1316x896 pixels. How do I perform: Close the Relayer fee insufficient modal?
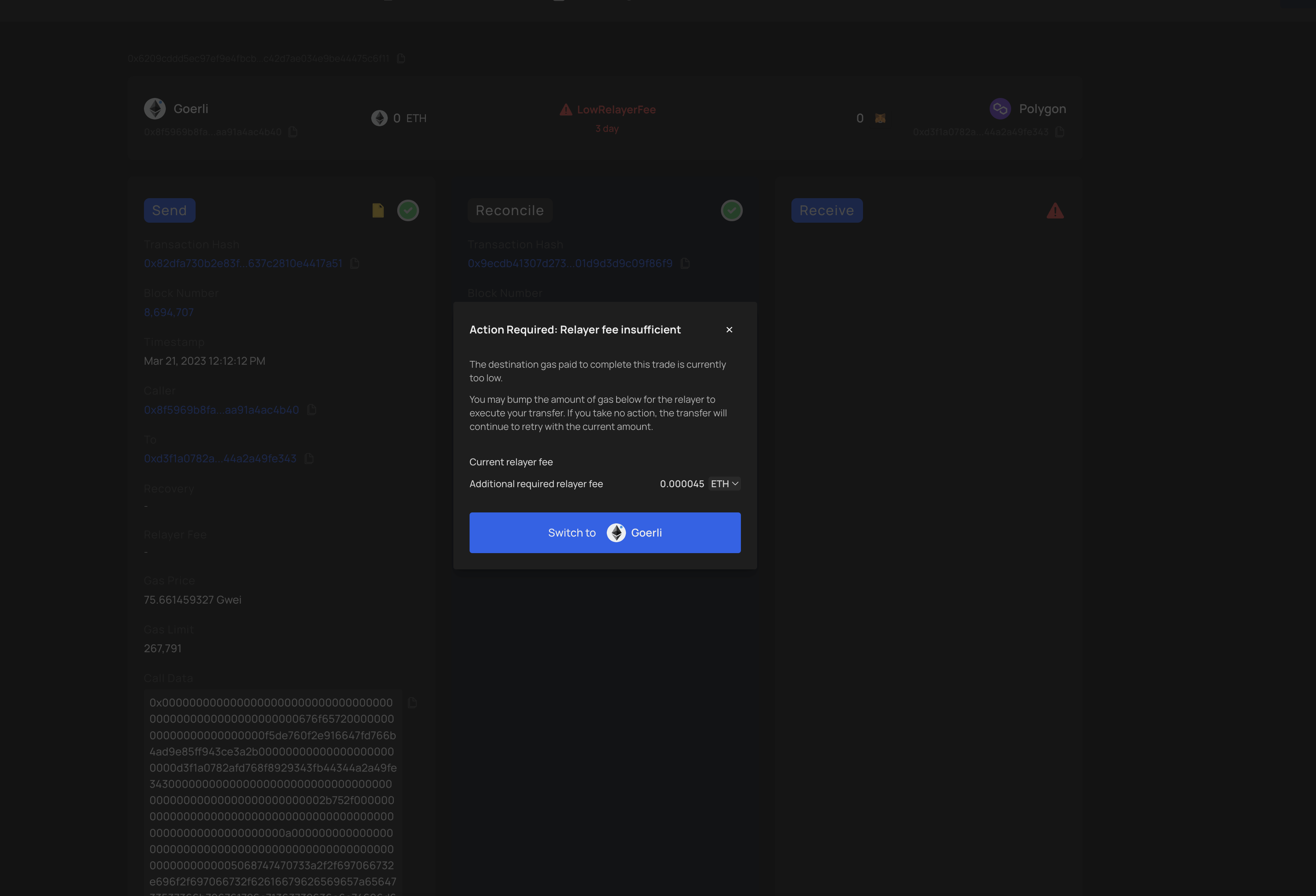(729, 329)
